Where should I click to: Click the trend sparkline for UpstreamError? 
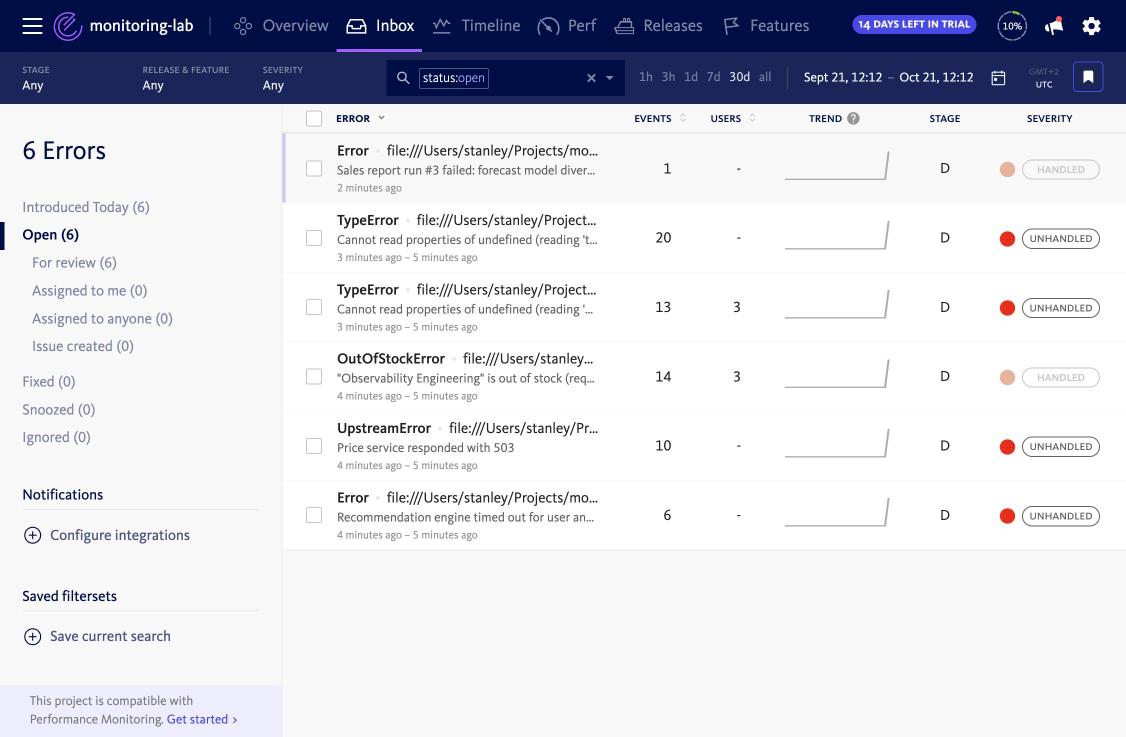837,442
